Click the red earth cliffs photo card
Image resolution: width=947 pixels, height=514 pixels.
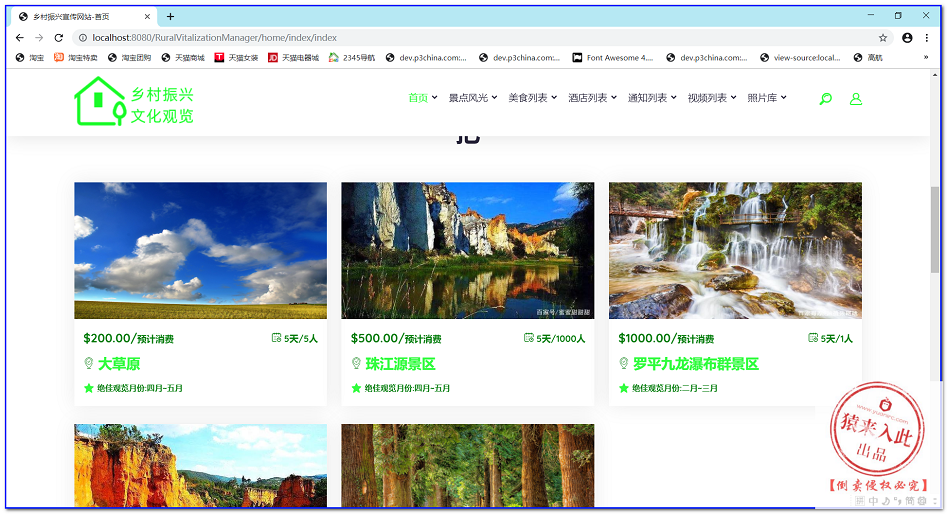tap(201, 465)
